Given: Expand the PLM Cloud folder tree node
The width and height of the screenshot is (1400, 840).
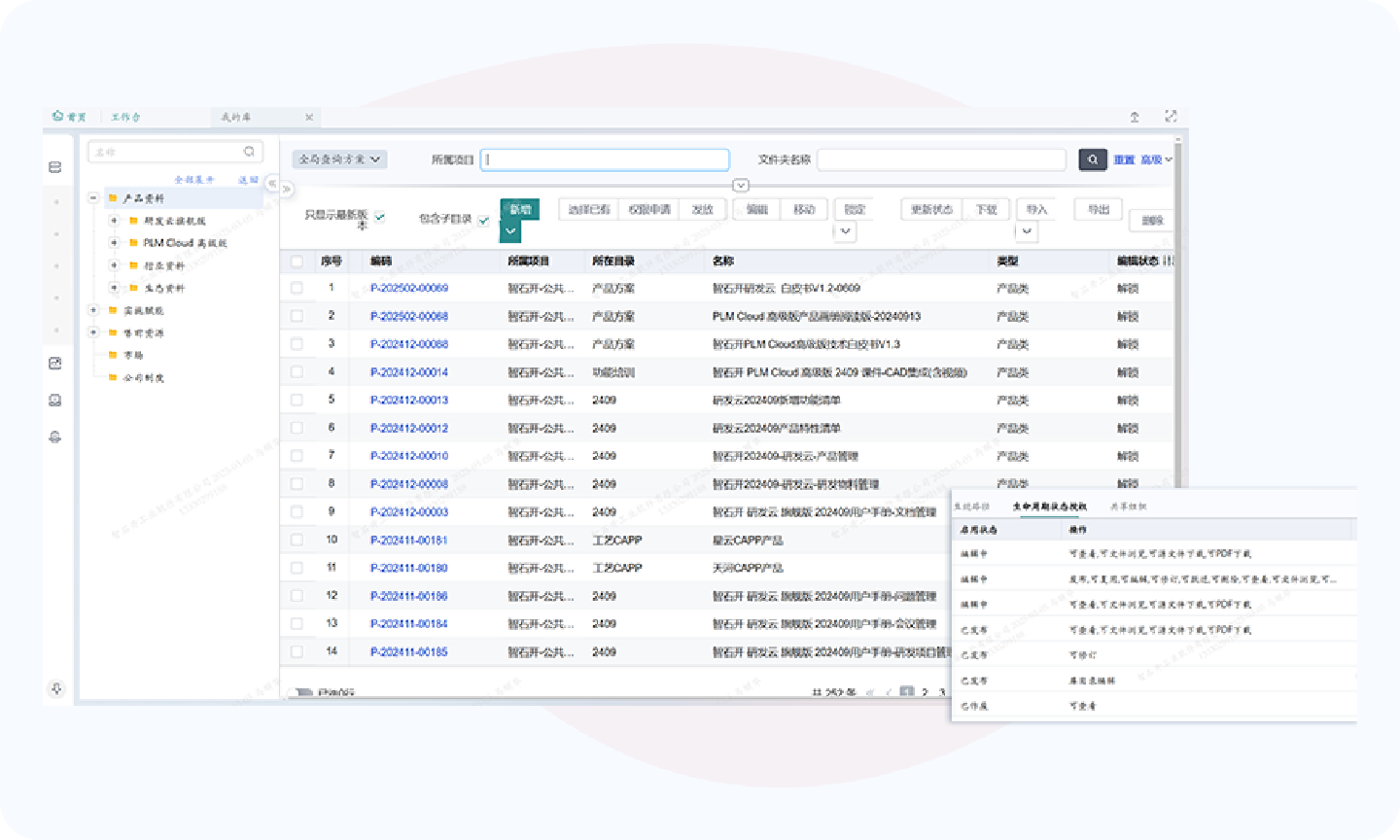Looking at the screenshot, I should (x=114, y=243).
